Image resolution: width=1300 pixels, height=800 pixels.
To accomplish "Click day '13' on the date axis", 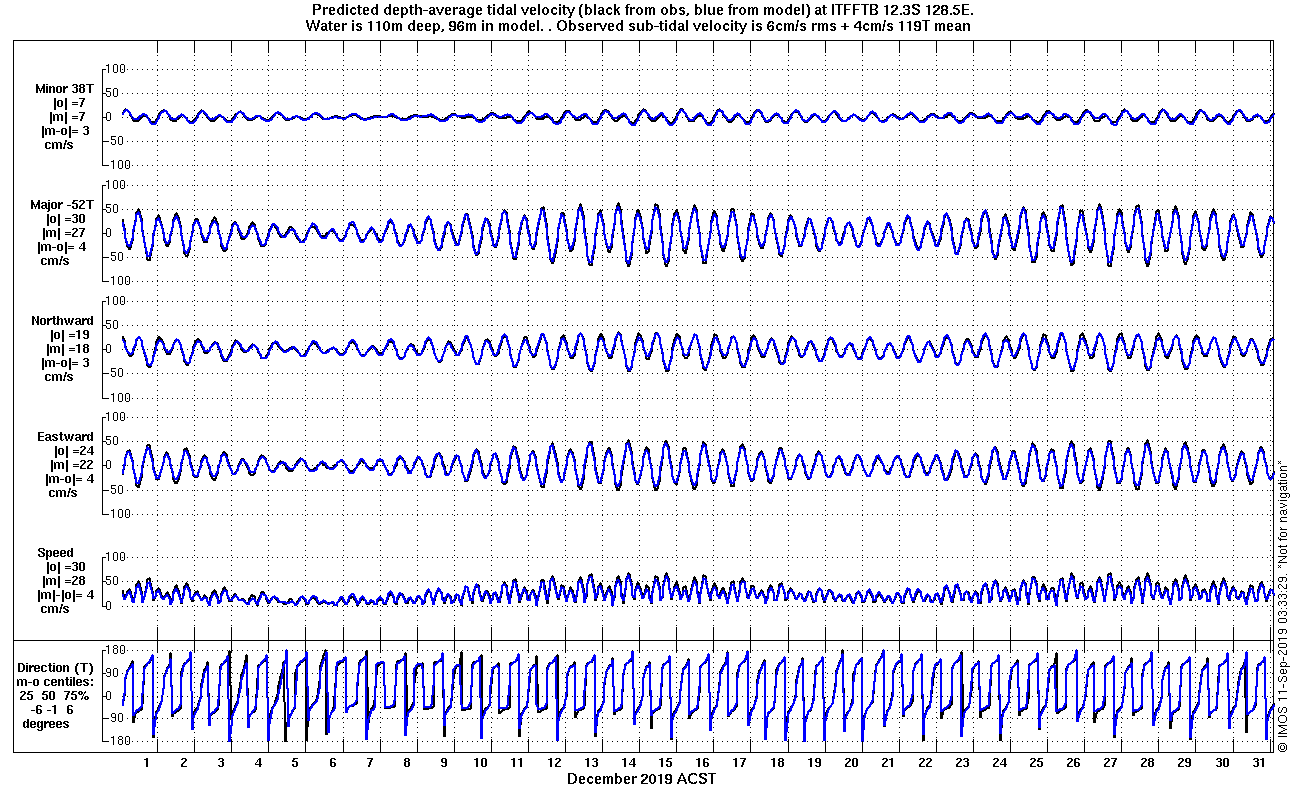I will click(591, 763).
